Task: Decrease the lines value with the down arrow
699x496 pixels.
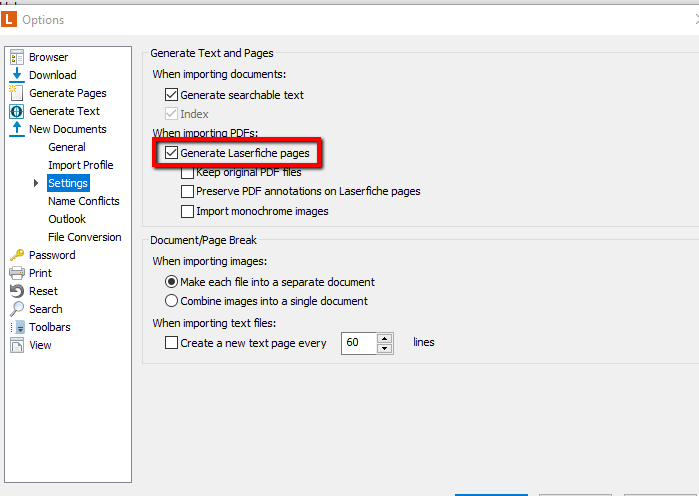Action: (384, 348)
